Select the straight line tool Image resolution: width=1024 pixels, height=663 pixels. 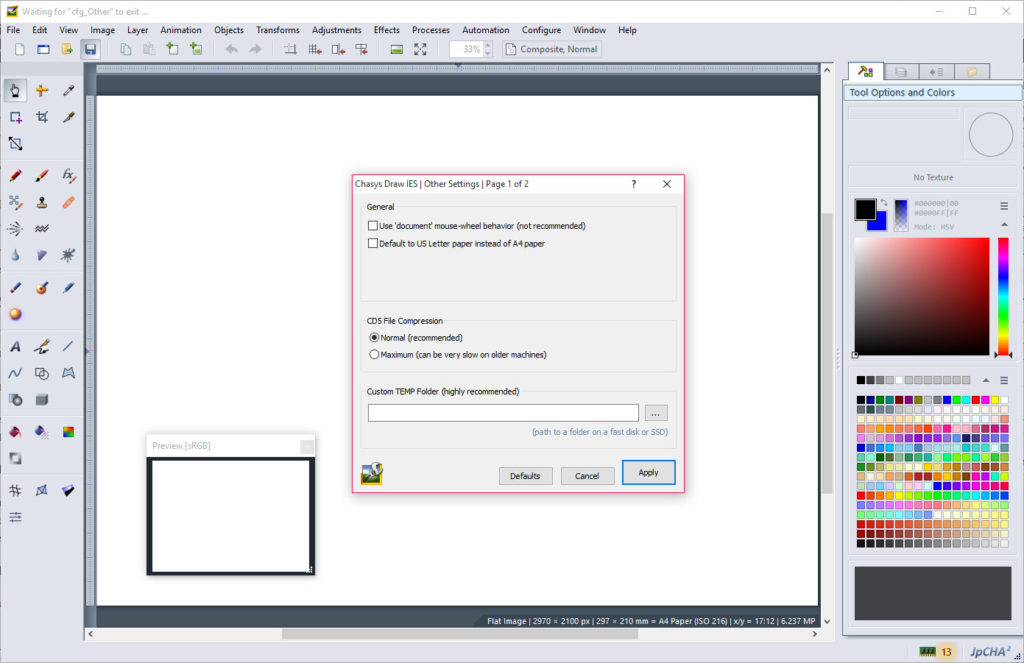69,347
